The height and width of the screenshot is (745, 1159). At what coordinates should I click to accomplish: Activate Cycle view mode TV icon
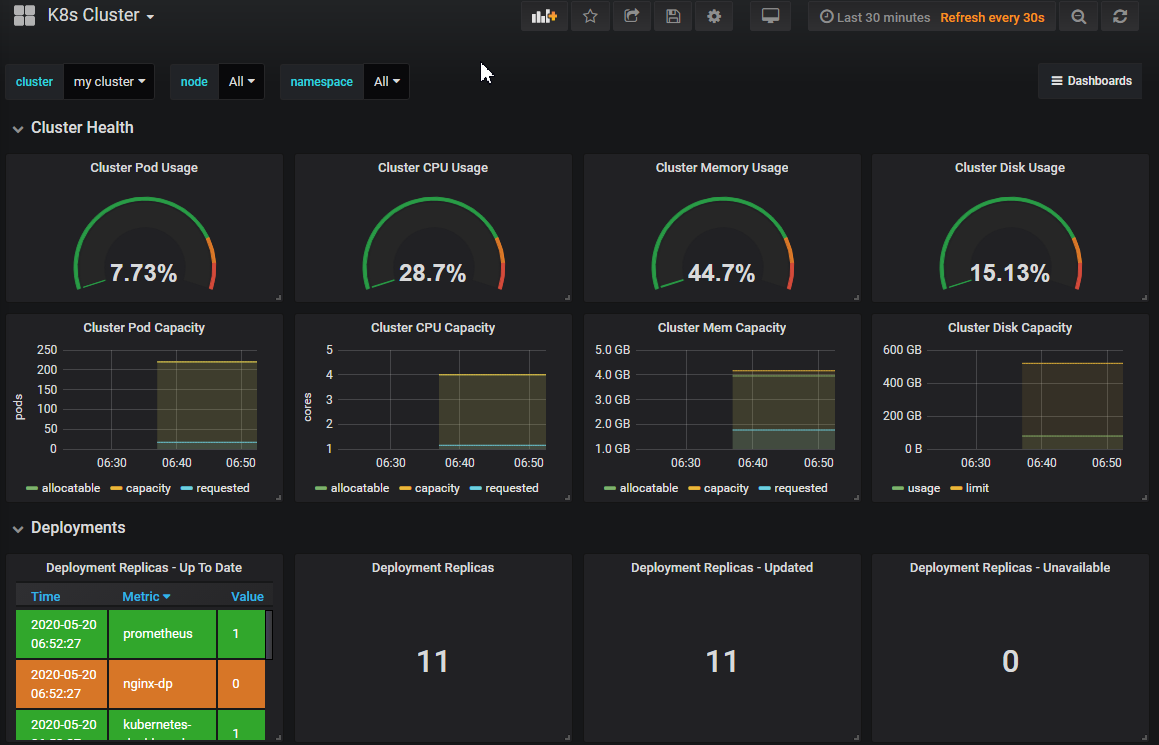770,15
